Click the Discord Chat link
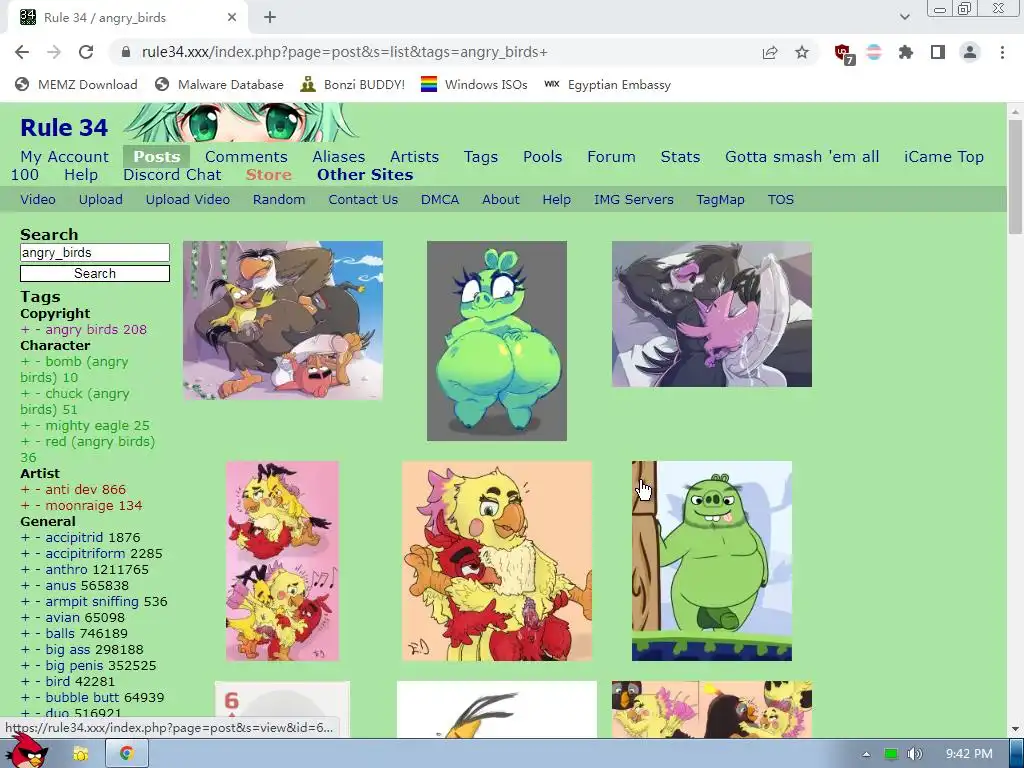Image resolution: width=1024 pixels, height=768 pixels. tap(172, 175)
